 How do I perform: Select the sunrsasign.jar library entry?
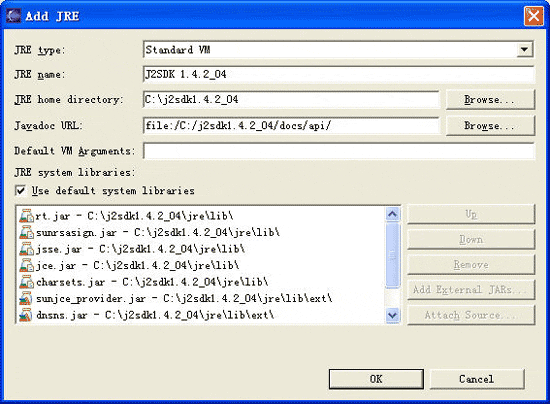150,233
